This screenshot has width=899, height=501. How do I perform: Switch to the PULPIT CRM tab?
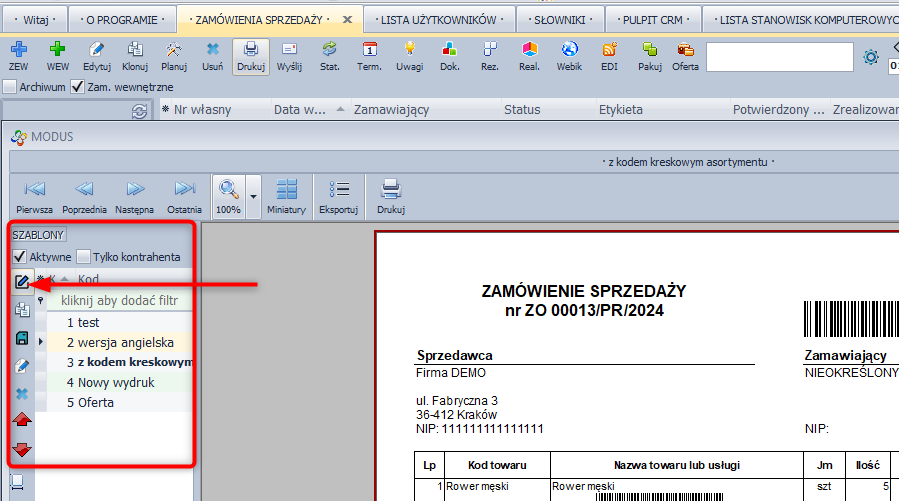point(653,20)
